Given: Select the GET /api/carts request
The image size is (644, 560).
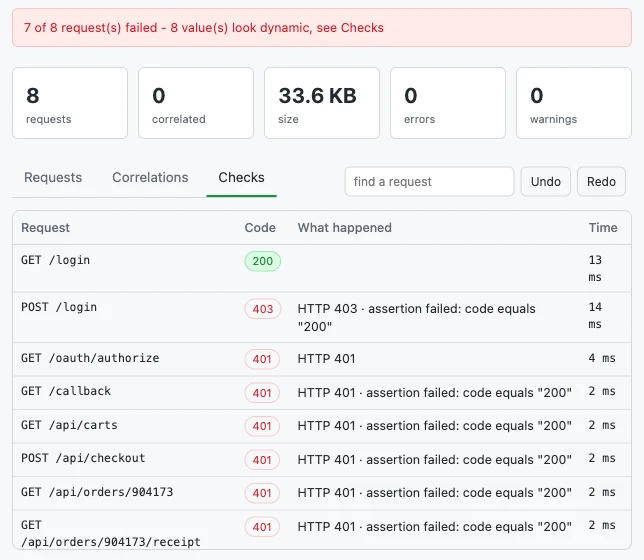Looking at the screenshot, I should coord(322,426).
